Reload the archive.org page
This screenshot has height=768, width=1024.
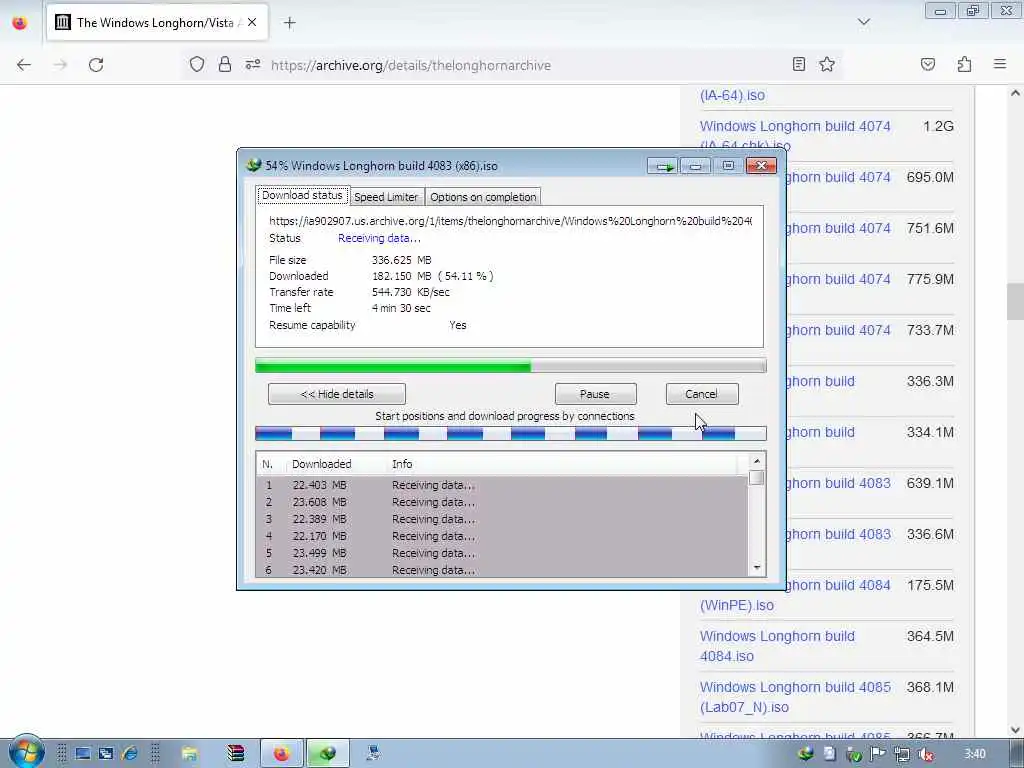click(96, 65)
